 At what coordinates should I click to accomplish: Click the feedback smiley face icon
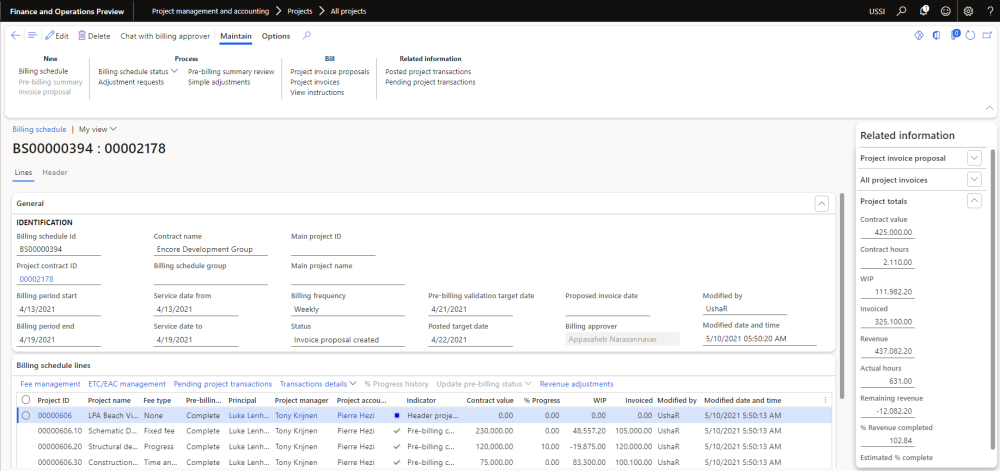point(946,11)
